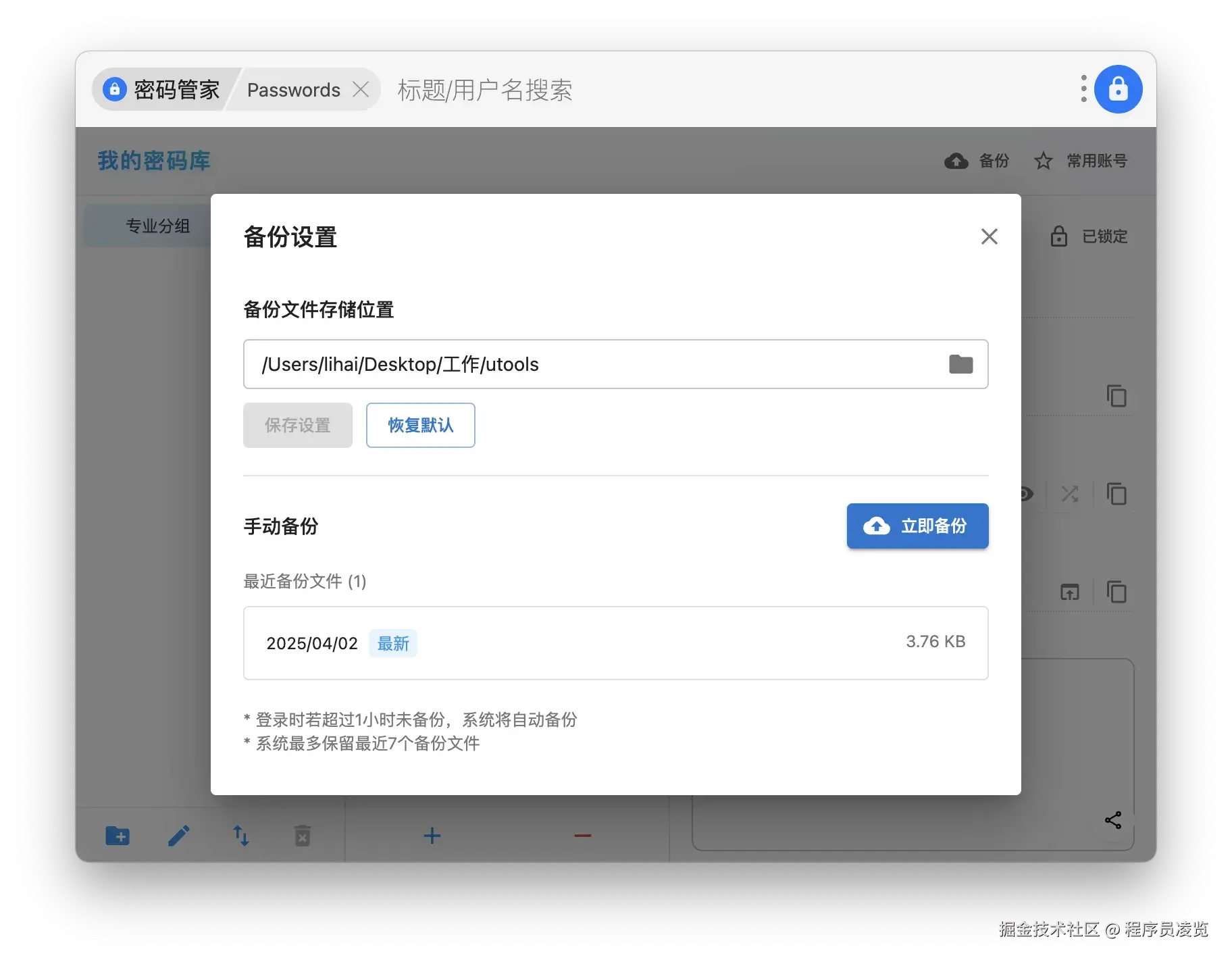This screenshot has width=1232, height=962.
Task: Click the share icon in notes box
Action: pos(1112,820)
